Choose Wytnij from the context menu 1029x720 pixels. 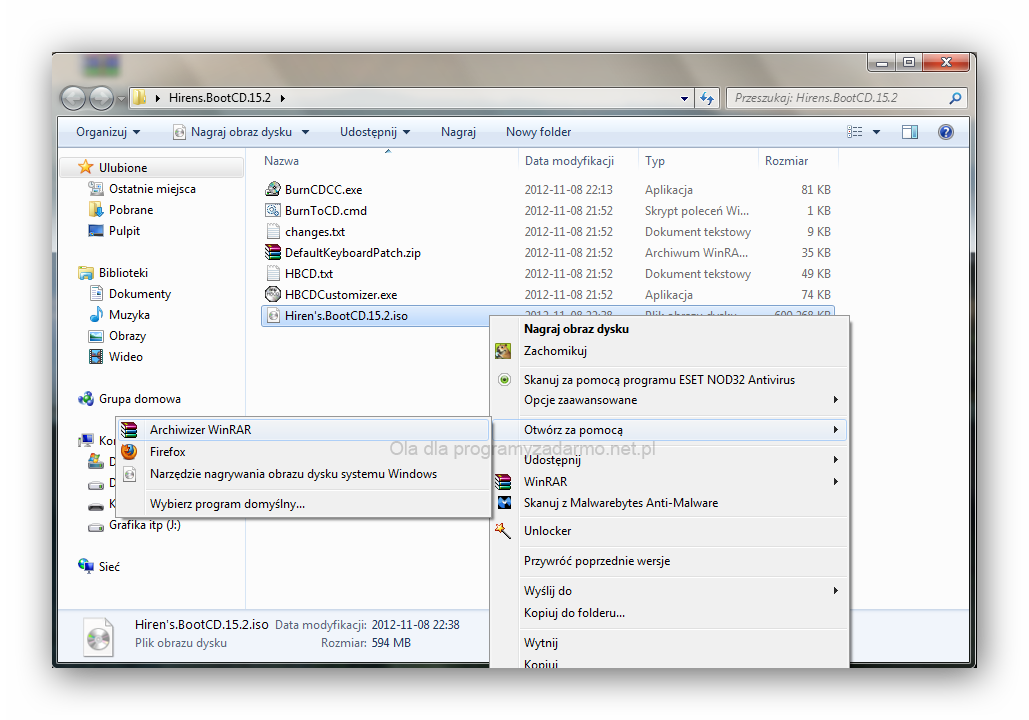(669, 643)
